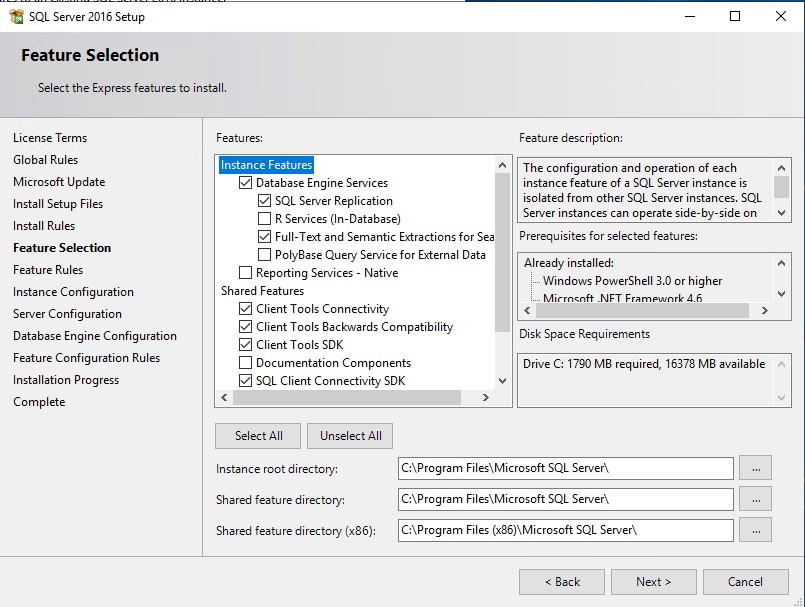The image size is (805, 607).
Task: Browse for the shared feature directory
Action: pyautogui.click(x=755, y=499)
